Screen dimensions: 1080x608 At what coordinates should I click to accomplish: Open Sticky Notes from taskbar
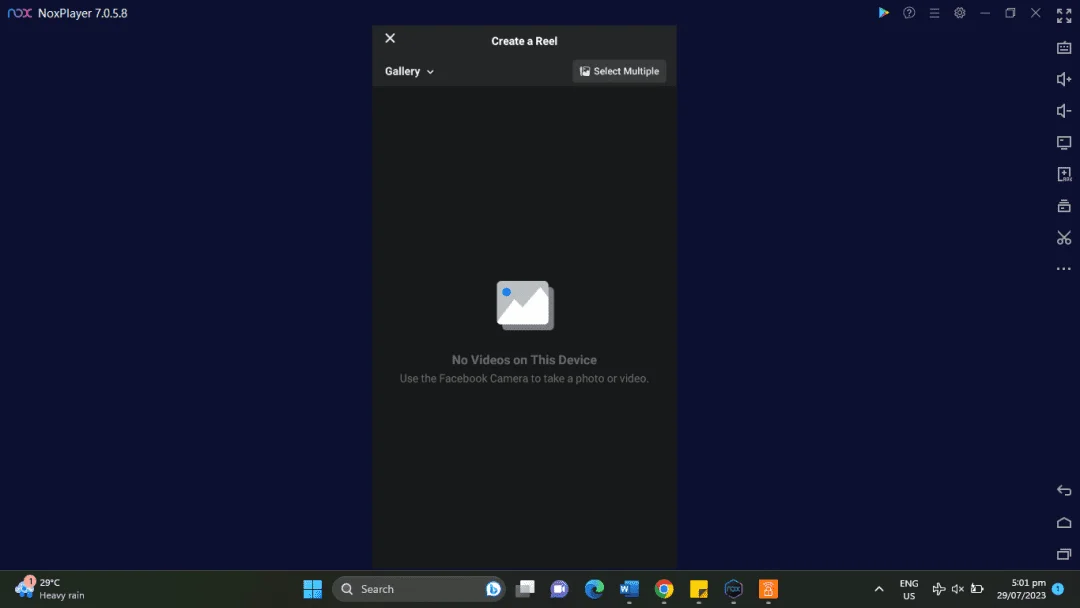coord(698,589)
